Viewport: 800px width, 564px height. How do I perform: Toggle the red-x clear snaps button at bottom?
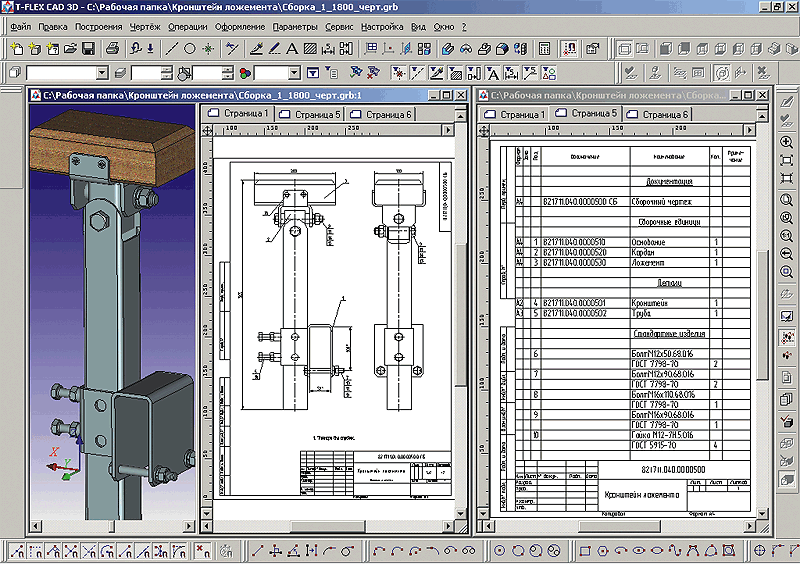point(203,551)
